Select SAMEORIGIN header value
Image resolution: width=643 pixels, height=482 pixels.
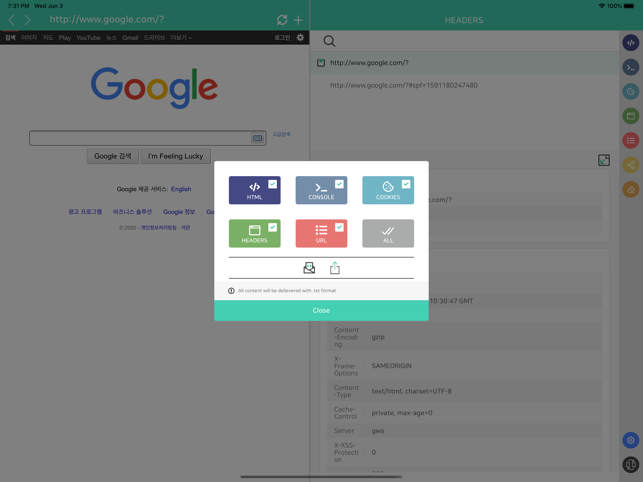pyautogui.click(x=391, y=365)
